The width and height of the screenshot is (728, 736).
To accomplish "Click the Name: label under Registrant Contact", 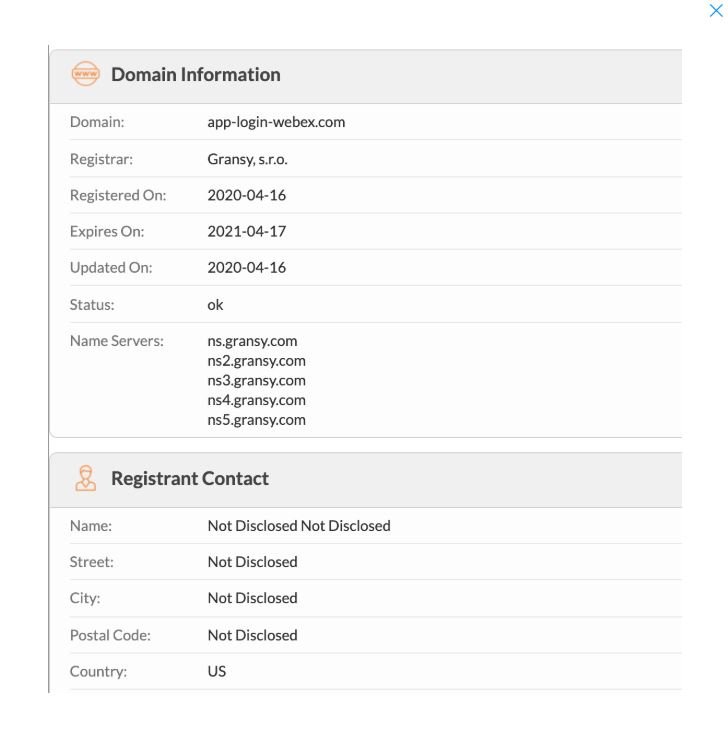I will [x=91, y=525].
